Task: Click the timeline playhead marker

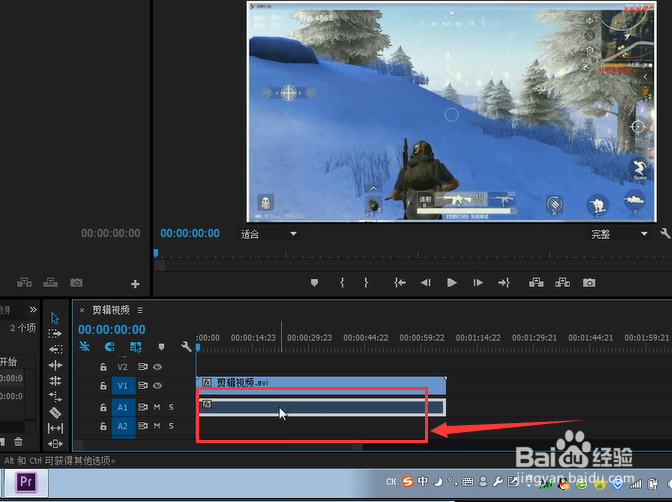Action: coord(198,347)
